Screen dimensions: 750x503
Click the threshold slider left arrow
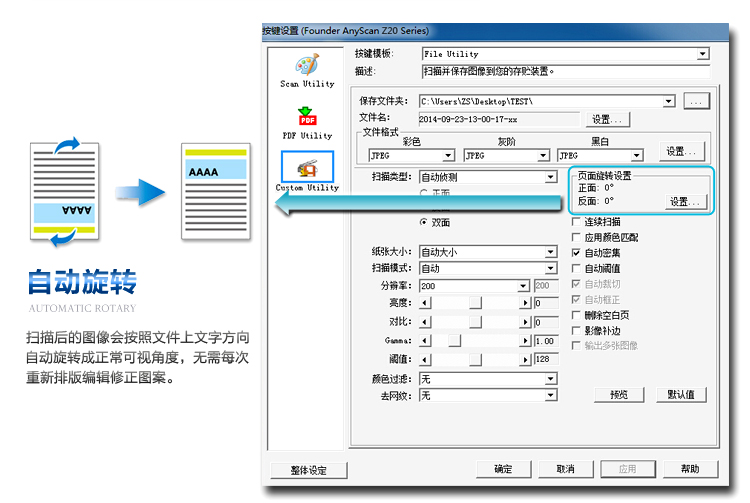point(424,359)
